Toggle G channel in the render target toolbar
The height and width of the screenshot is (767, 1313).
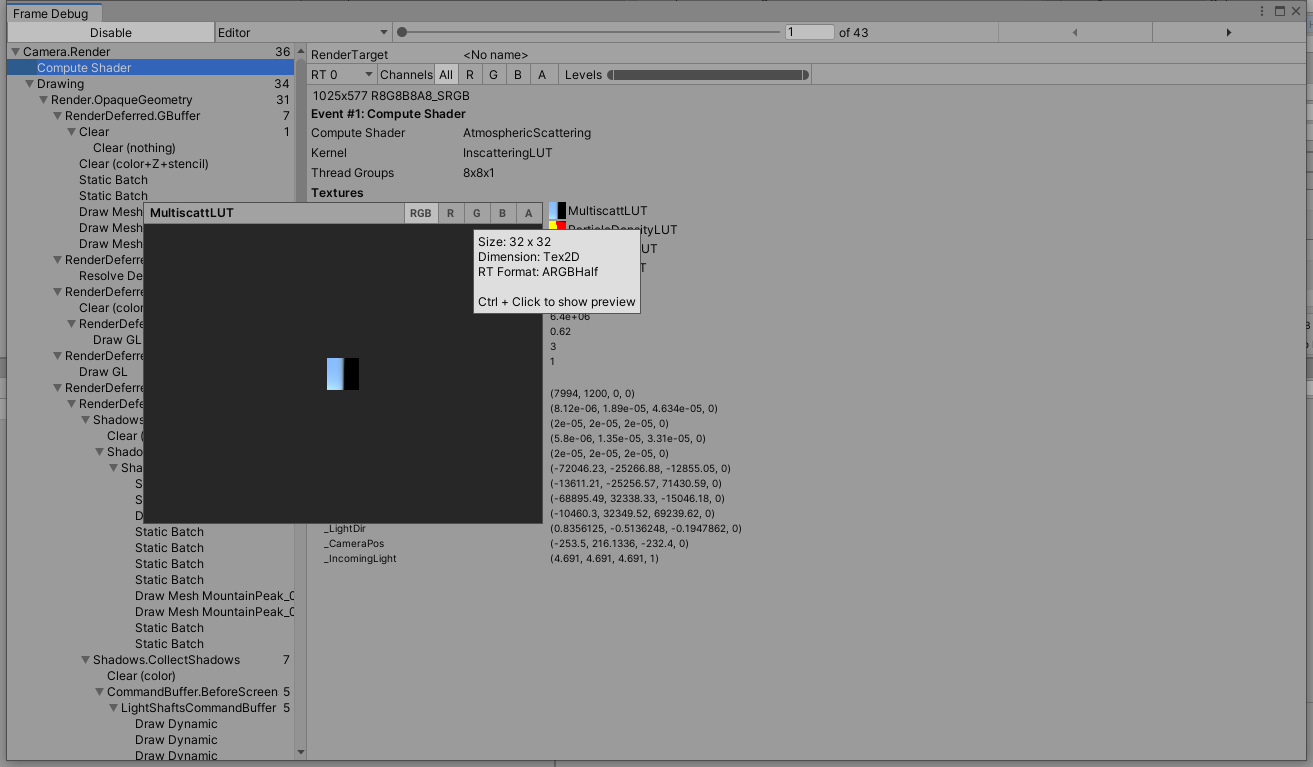click(494, 75)
